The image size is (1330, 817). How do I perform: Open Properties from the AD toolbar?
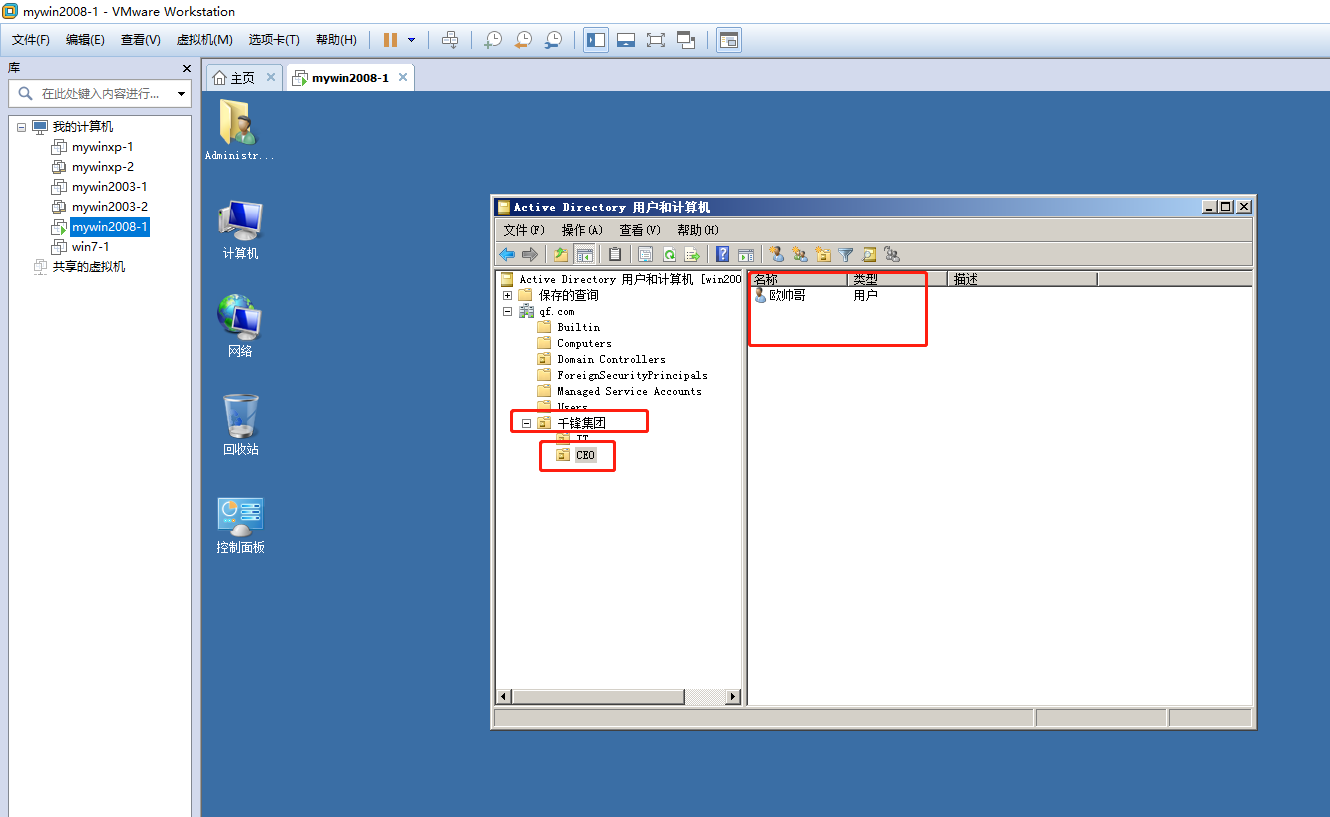[645, 254]
